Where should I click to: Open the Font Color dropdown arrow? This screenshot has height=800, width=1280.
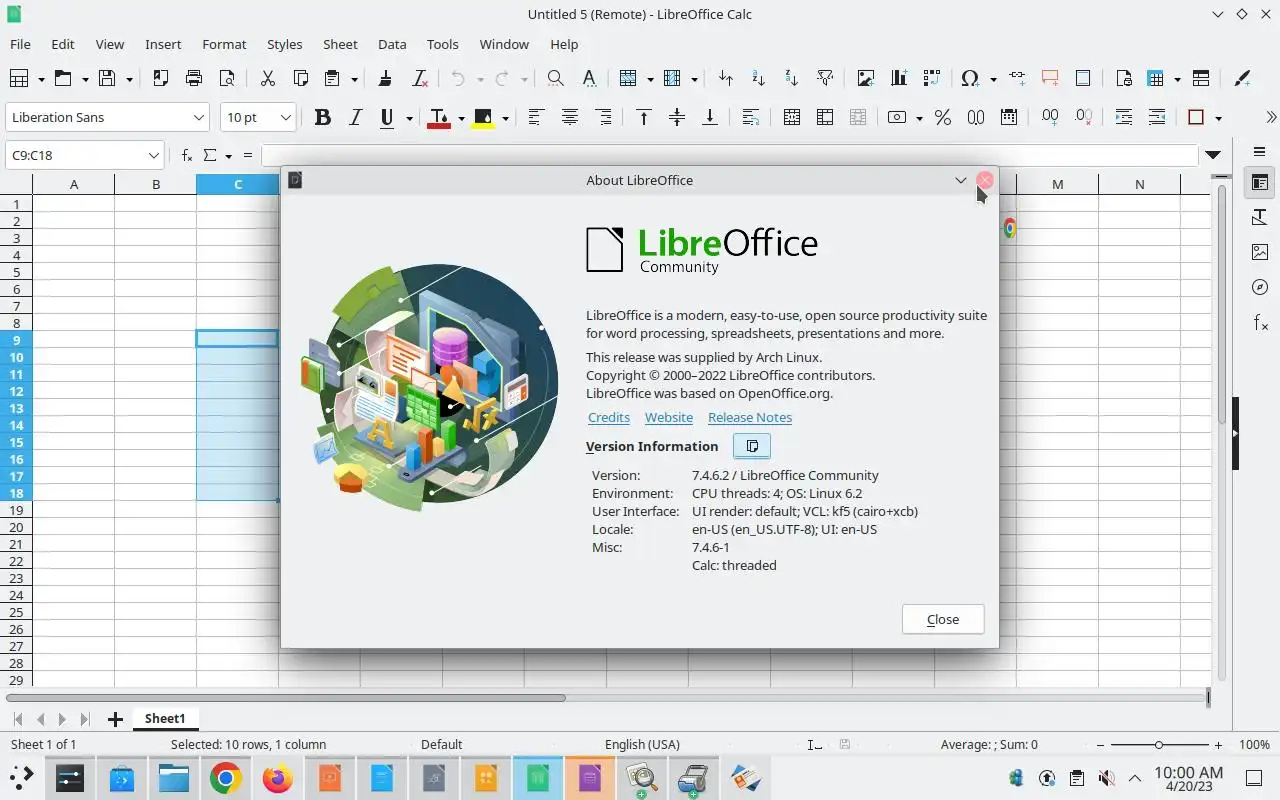(x=461, y=118)
